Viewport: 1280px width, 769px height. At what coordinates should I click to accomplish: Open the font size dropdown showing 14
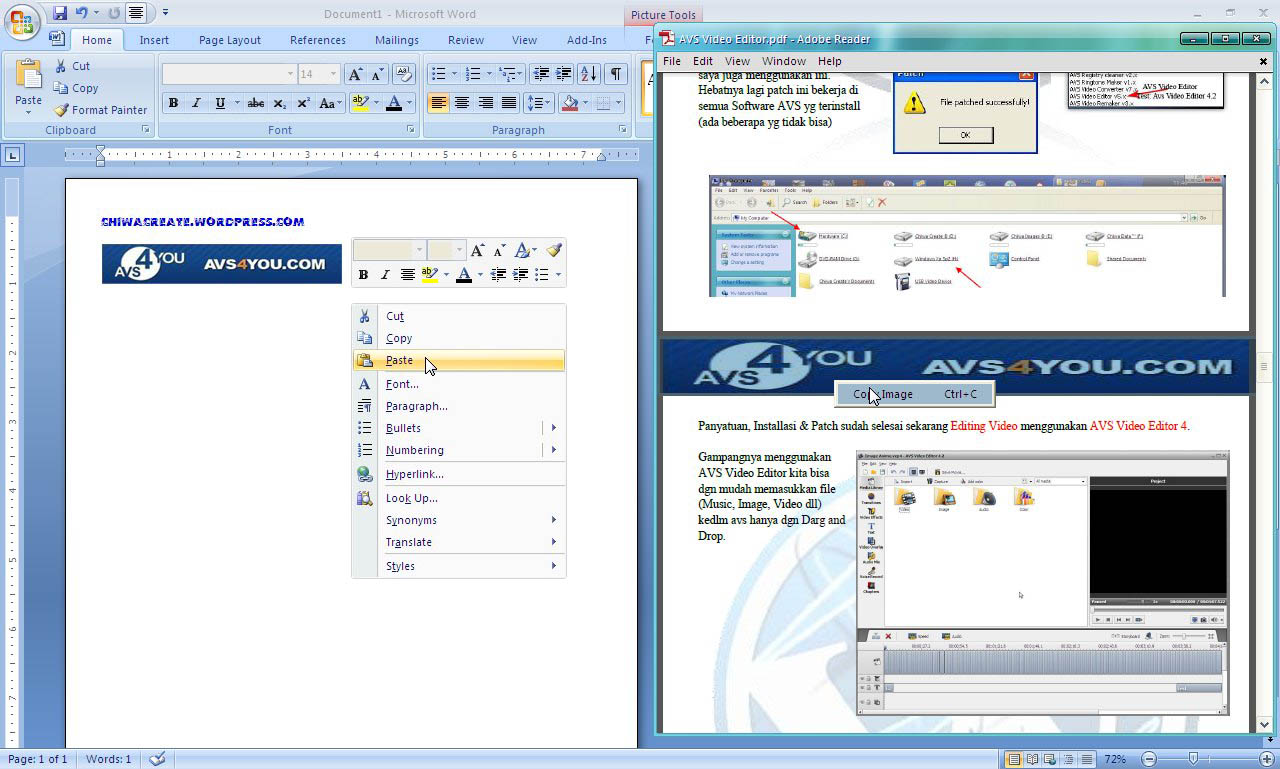(334, 74)
